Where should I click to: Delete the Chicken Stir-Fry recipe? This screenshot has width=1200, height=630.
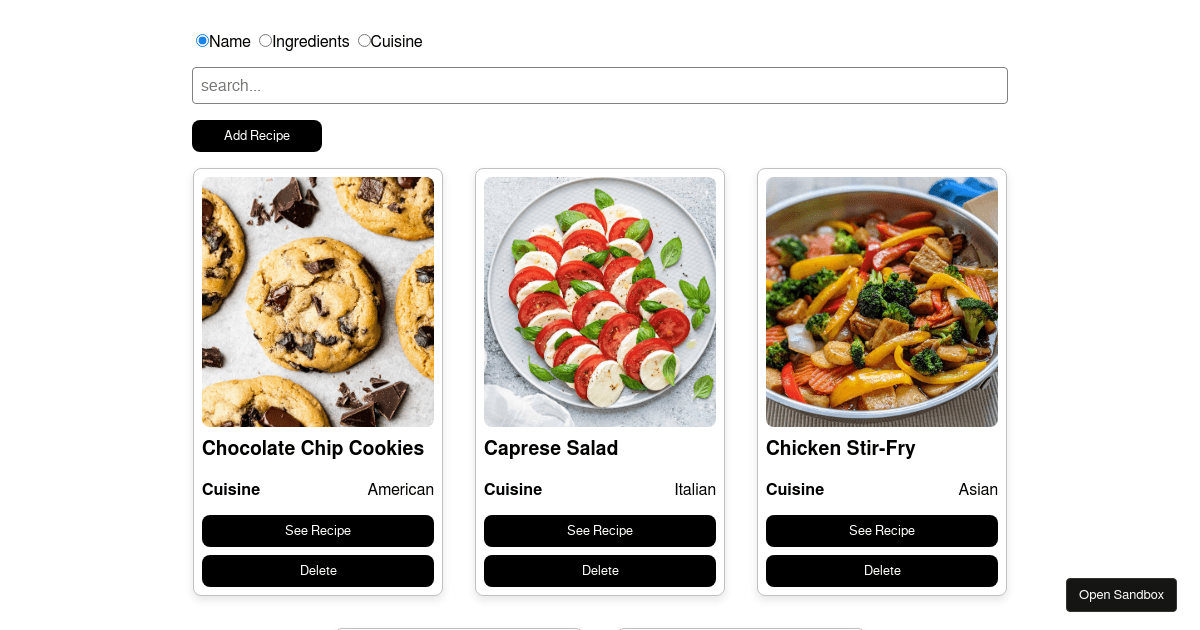point(882,571)
